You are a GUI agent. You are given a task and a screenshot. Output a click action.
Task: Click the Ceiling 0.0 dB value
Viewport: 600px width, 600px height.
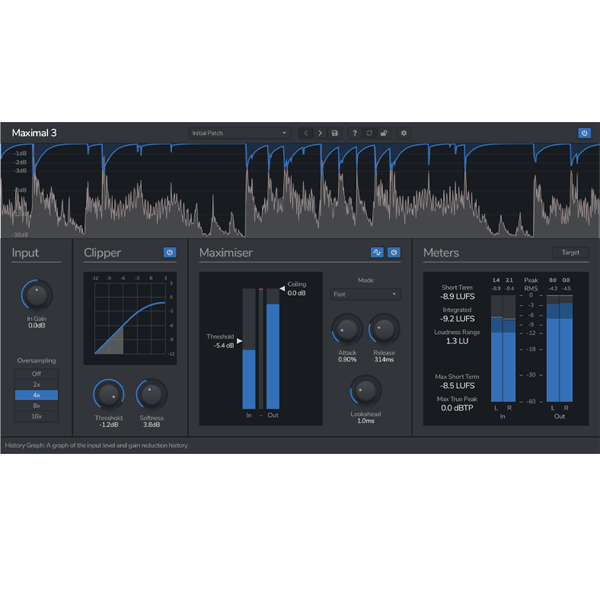[x=297, y=293]
